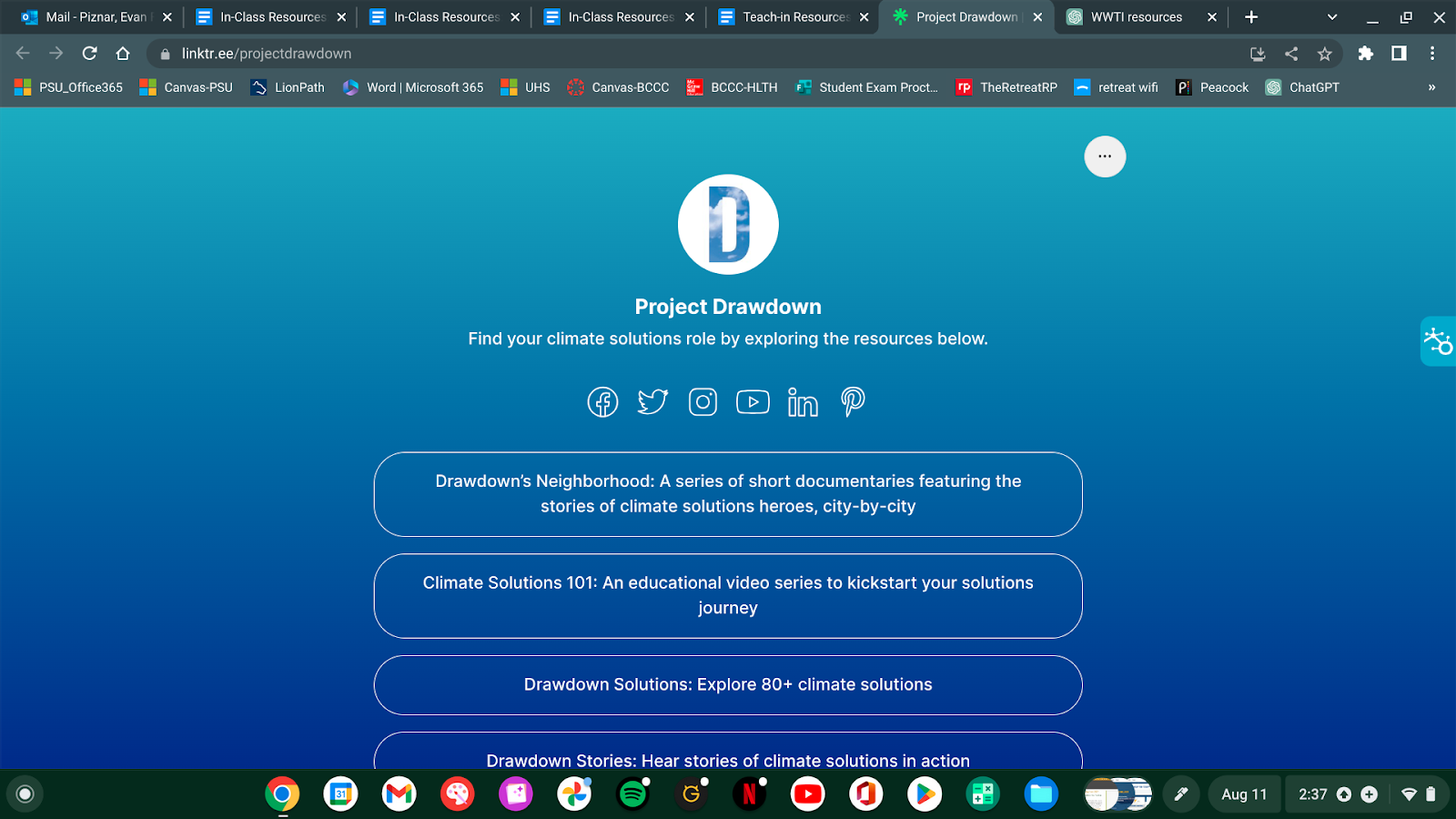
Task: Open the ChatGPT bookmark
Action: click(1303, 87)
